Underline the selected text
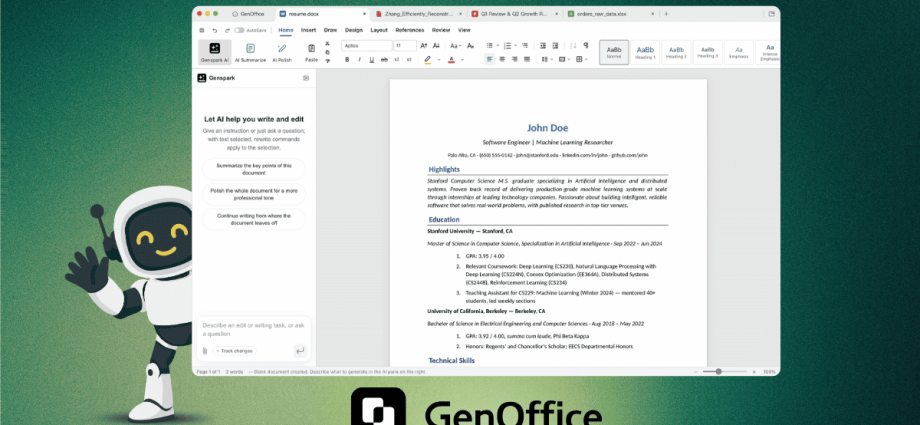920x425 pixels. [x=371, y=59]
